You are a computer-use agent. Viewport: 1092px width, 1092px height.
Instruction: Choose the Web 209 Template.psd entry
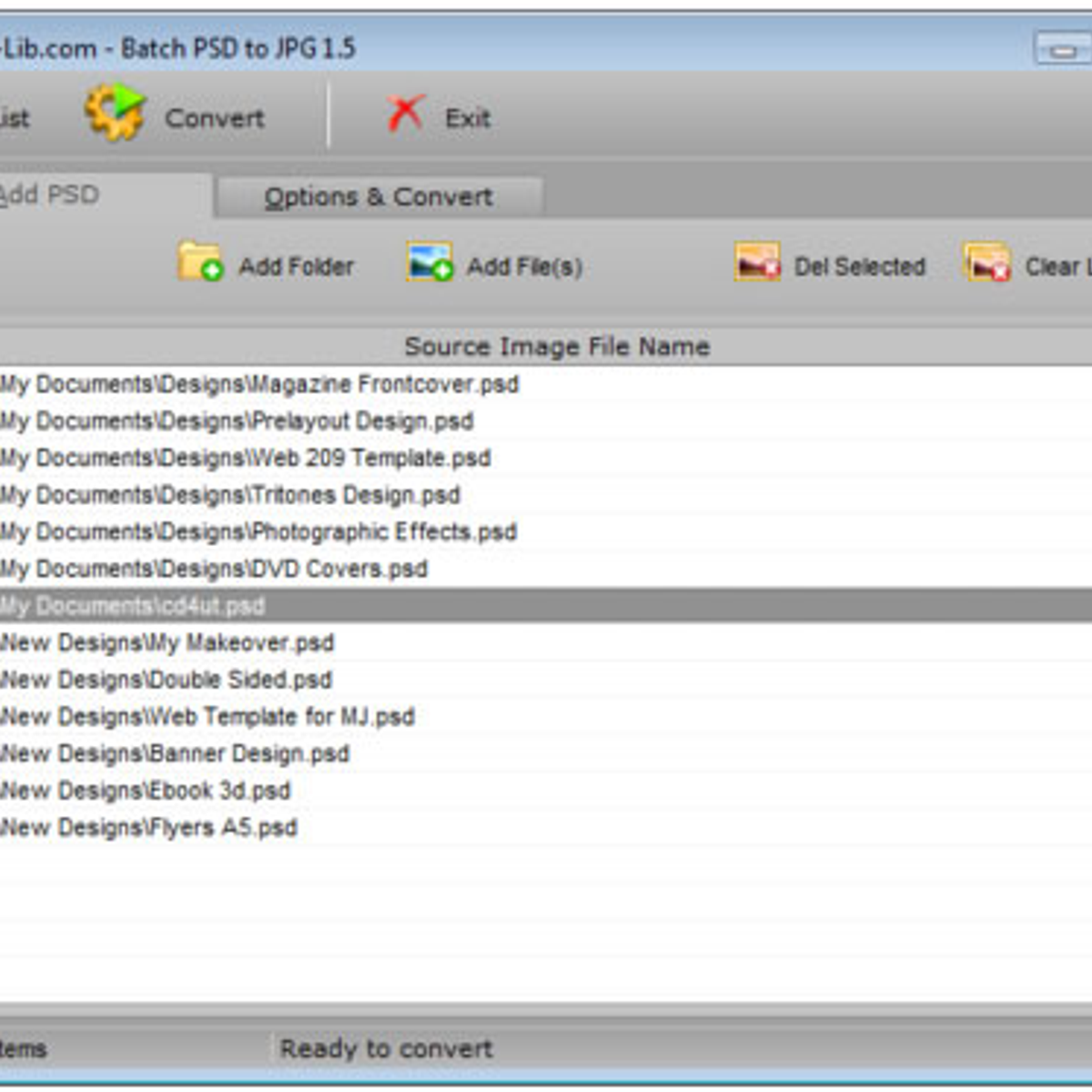pos(246,458)
